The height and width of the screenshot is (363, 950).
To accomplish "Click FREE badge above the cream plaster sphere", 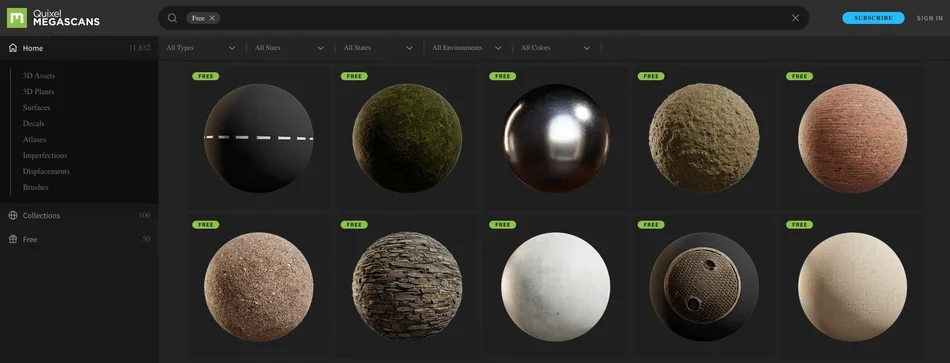I will [x=799, y=225].
